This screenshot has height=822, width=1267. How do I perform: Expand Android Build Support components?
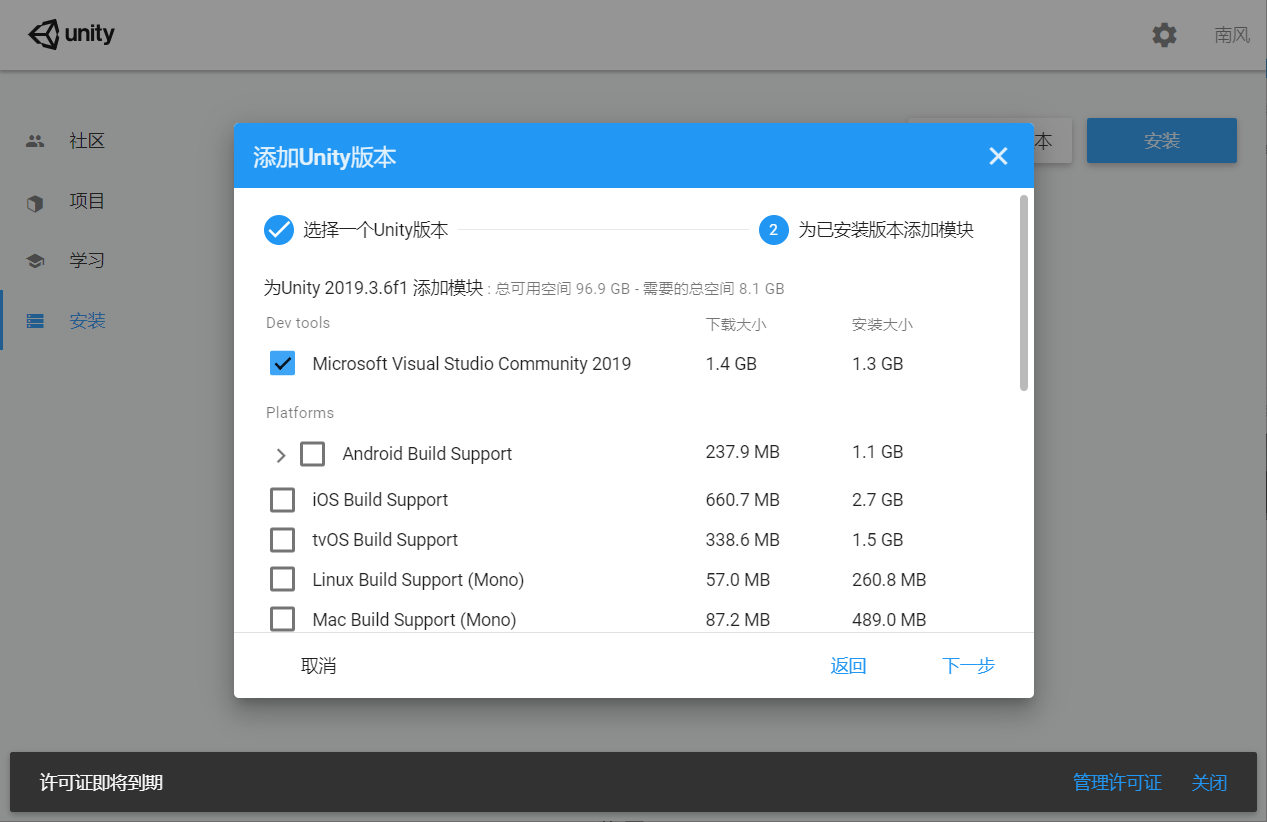[x=280, y=454]
